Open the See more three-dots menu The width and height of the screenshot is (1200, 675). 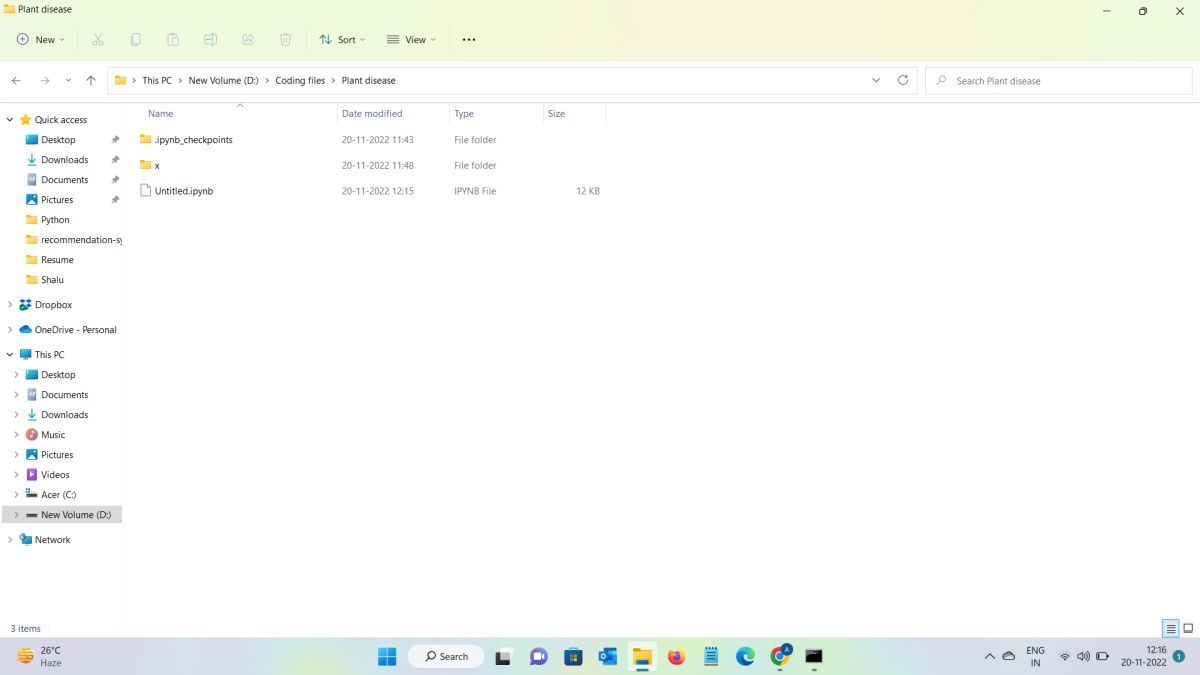pyautogui.click(x=469, y=40)
